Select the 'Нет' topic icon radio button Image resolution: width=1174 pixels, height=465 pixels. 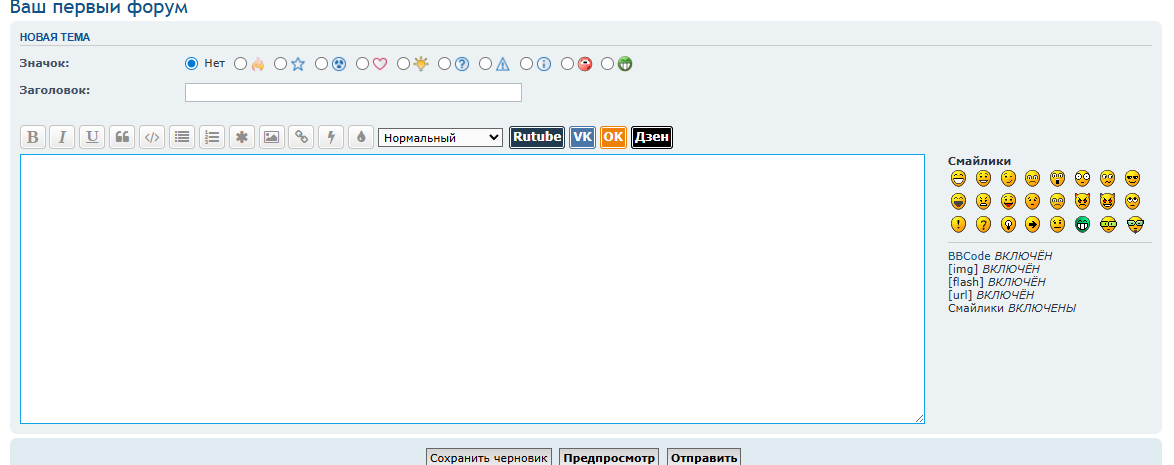[191, 64]
